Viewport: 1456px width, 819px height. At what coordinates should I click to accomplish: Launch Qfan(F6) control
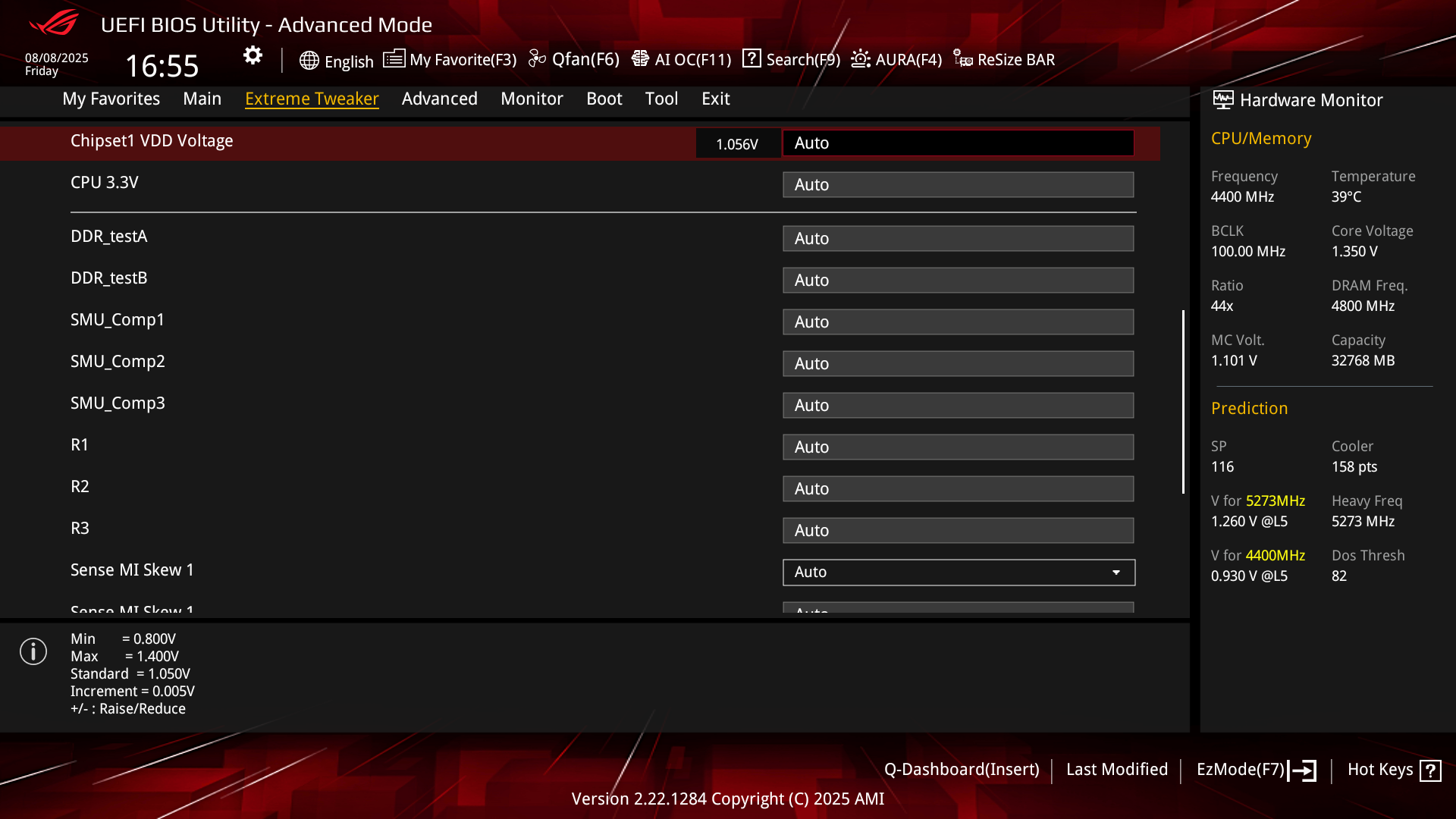(x=585, y=59)
